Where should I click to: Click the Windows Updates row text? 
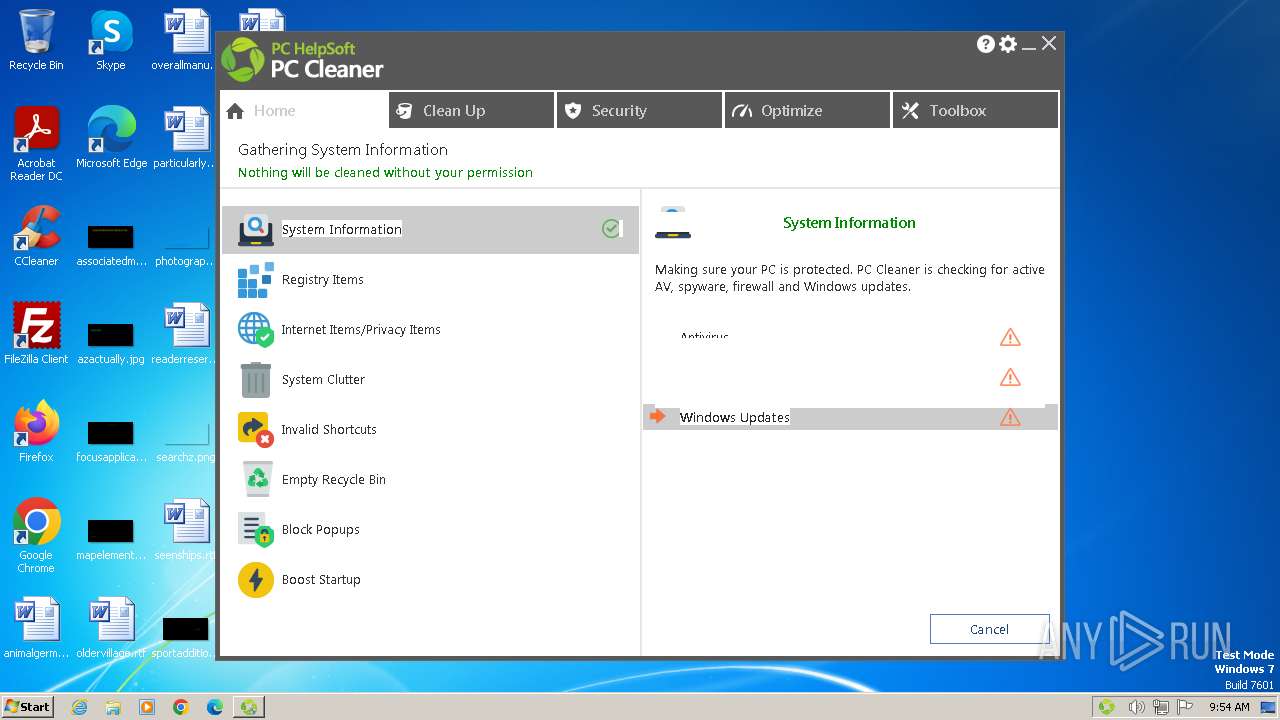[x=735, y=417]
